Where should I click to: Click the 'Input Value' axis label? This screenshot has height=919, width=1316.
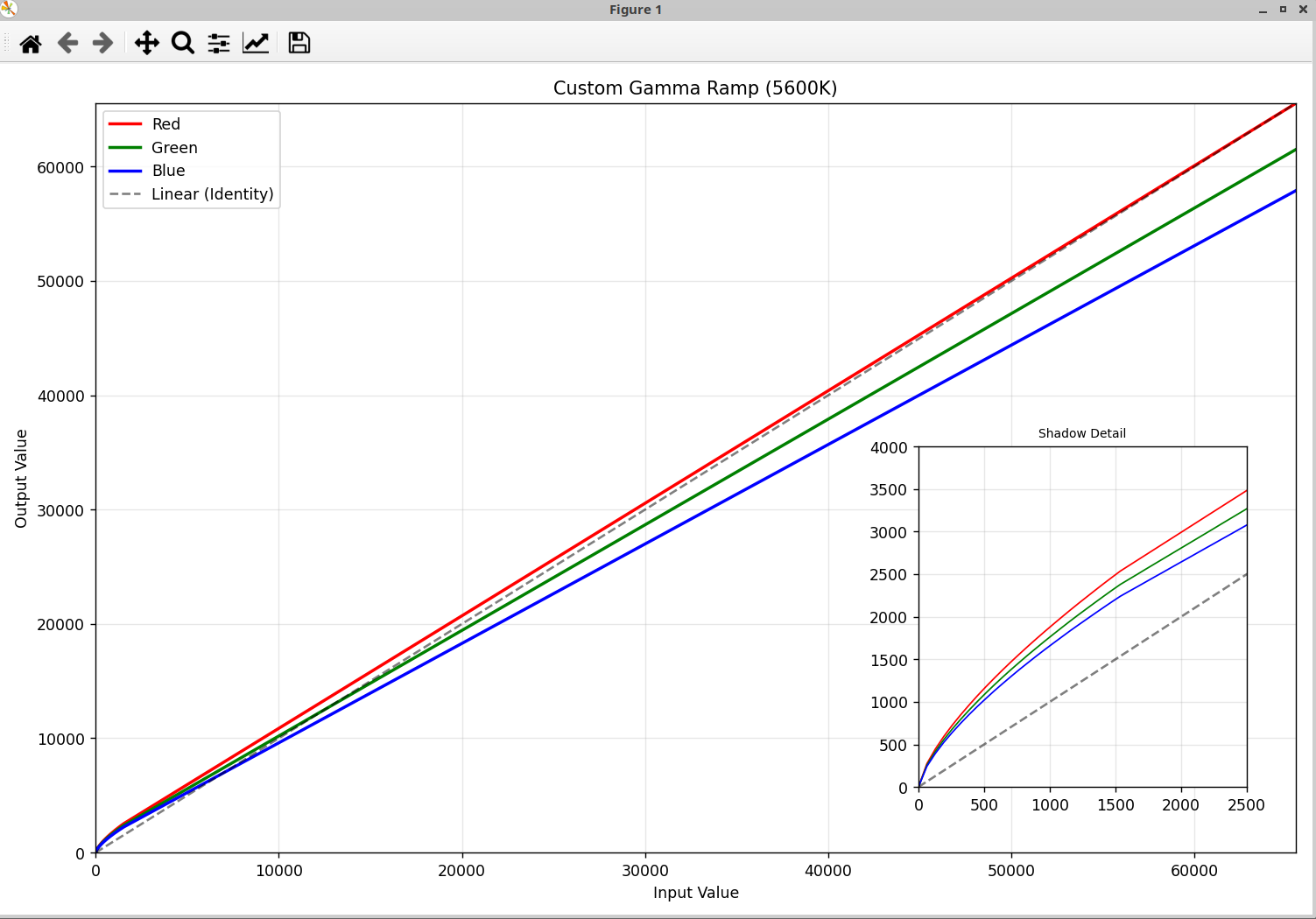[x=696, y=893]
